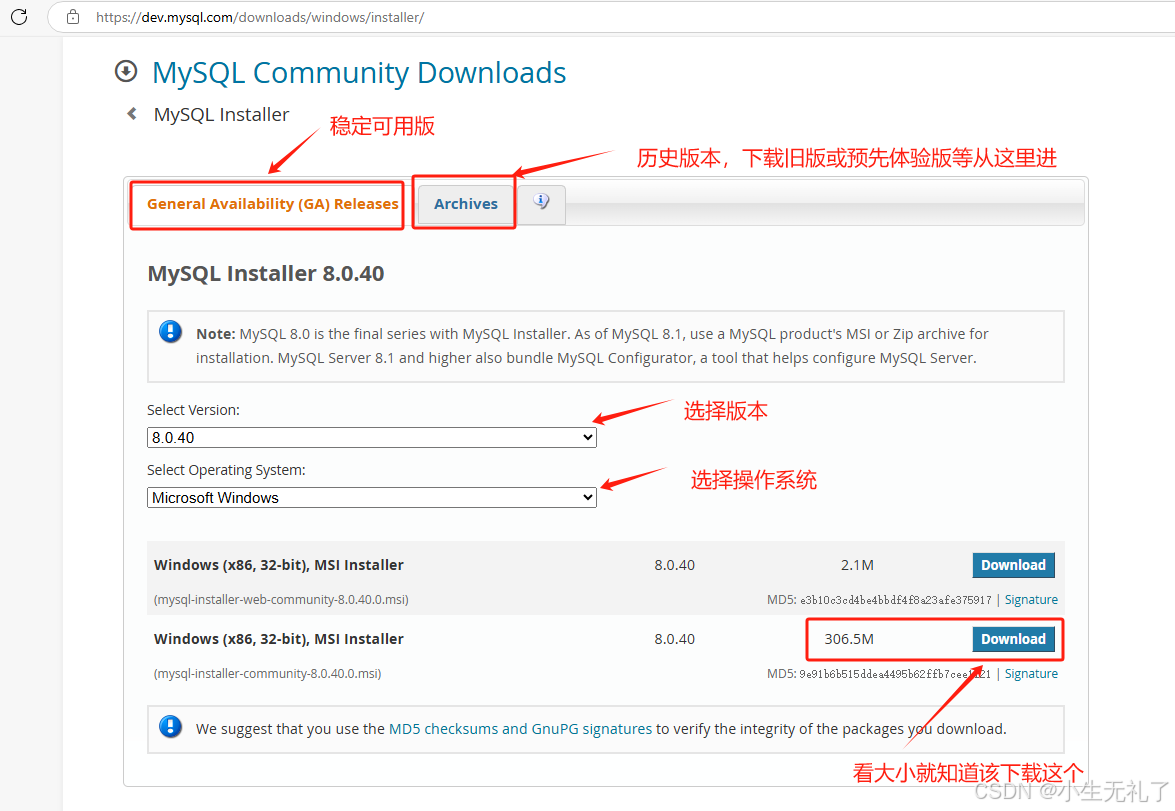Click the Select Version label
The image size is (1175, 811).
[x=193, y=410]
